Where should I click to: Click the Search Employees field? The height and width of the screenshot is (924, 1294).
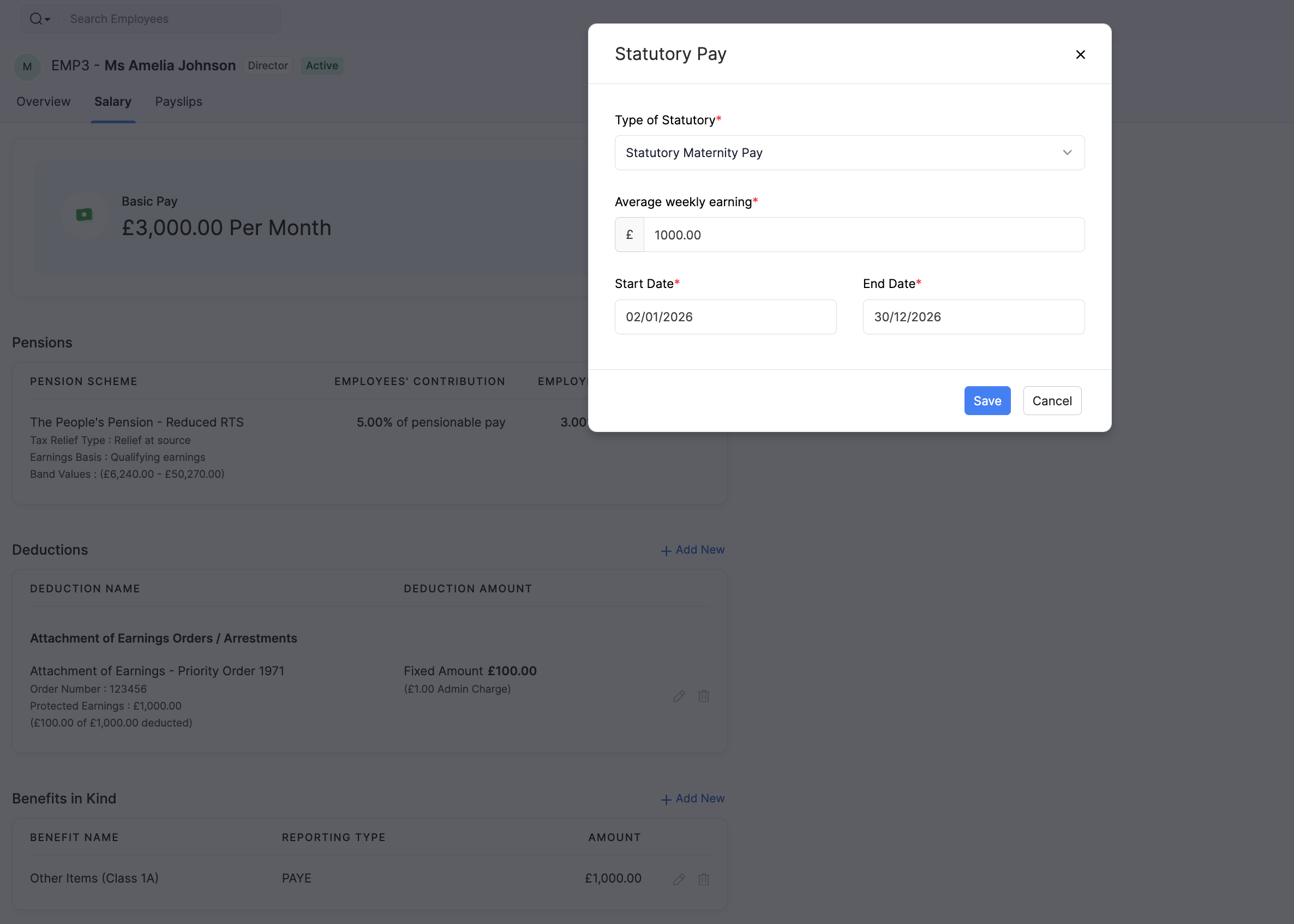171,19
